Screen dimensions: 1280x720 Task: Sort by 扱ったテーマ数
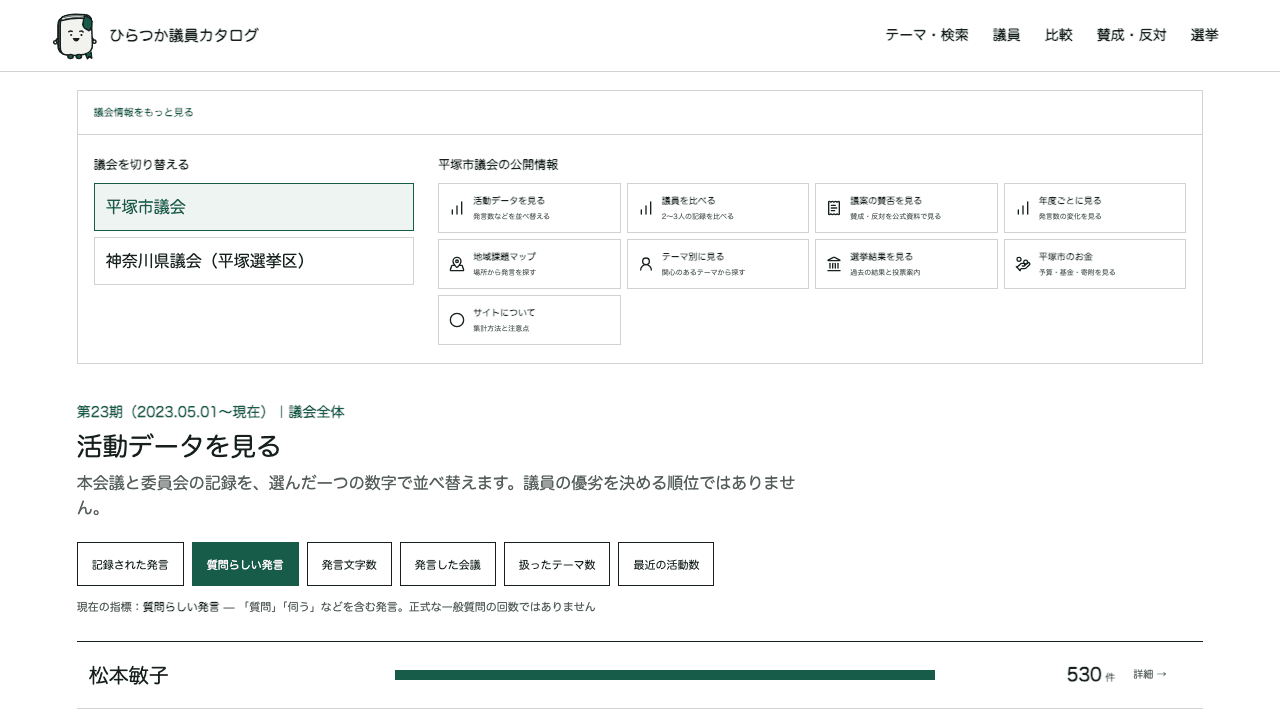(x=557, y=564)
